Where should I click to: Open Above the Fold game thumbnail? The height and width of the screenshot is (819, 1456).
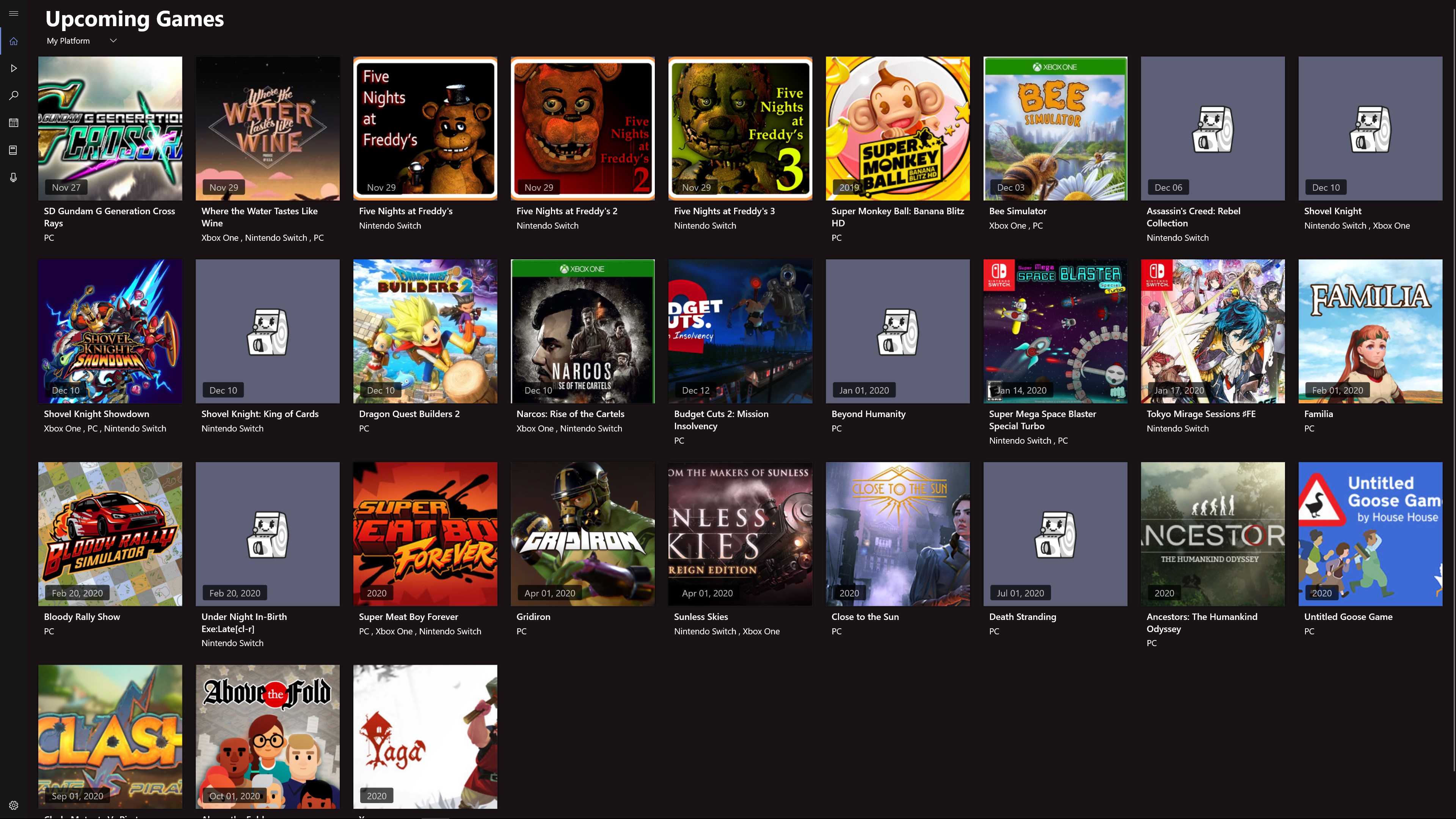tap(267, 736)
